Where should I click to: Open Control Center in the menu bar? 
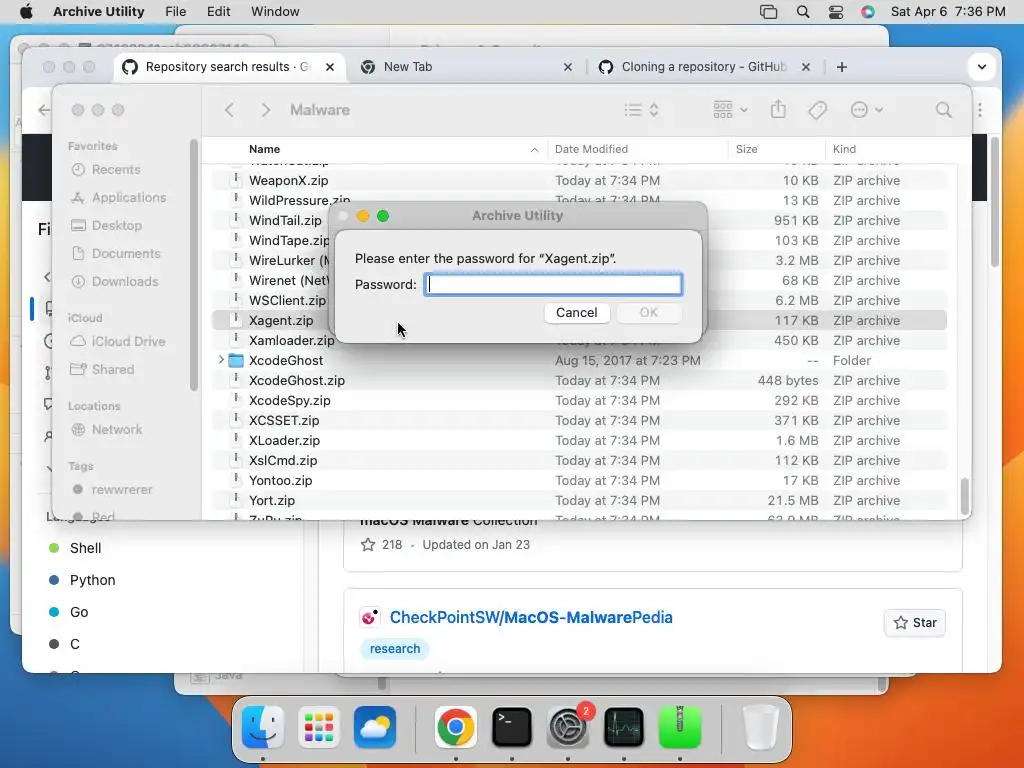pos(835,12)
